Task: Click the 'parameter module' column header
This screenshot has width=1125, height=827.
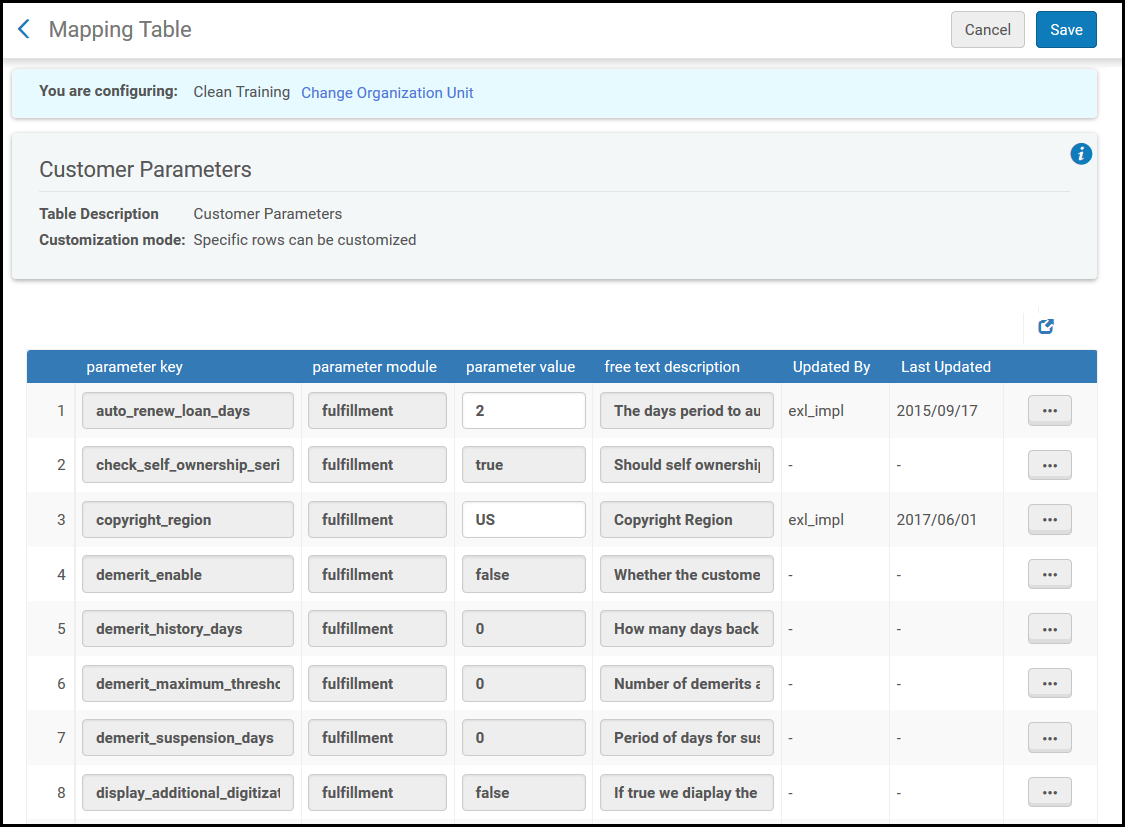Action: [x=375, y=367]
